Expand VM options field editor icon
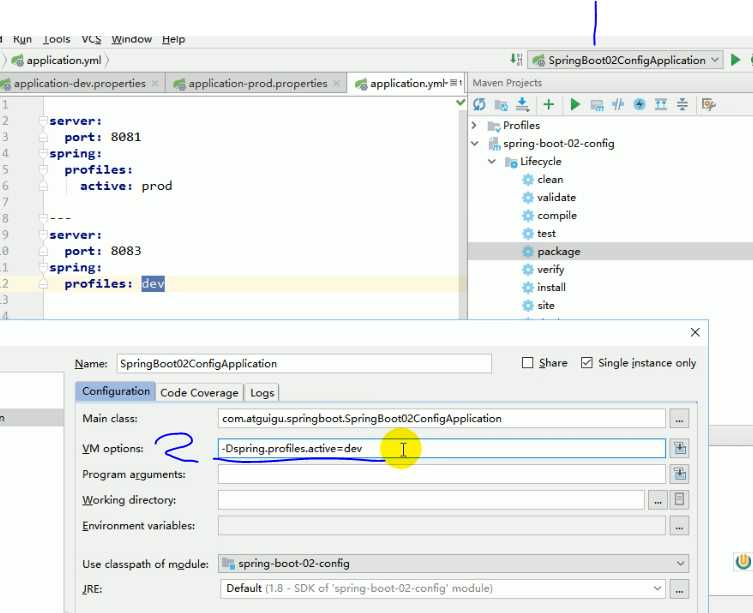 680,448
